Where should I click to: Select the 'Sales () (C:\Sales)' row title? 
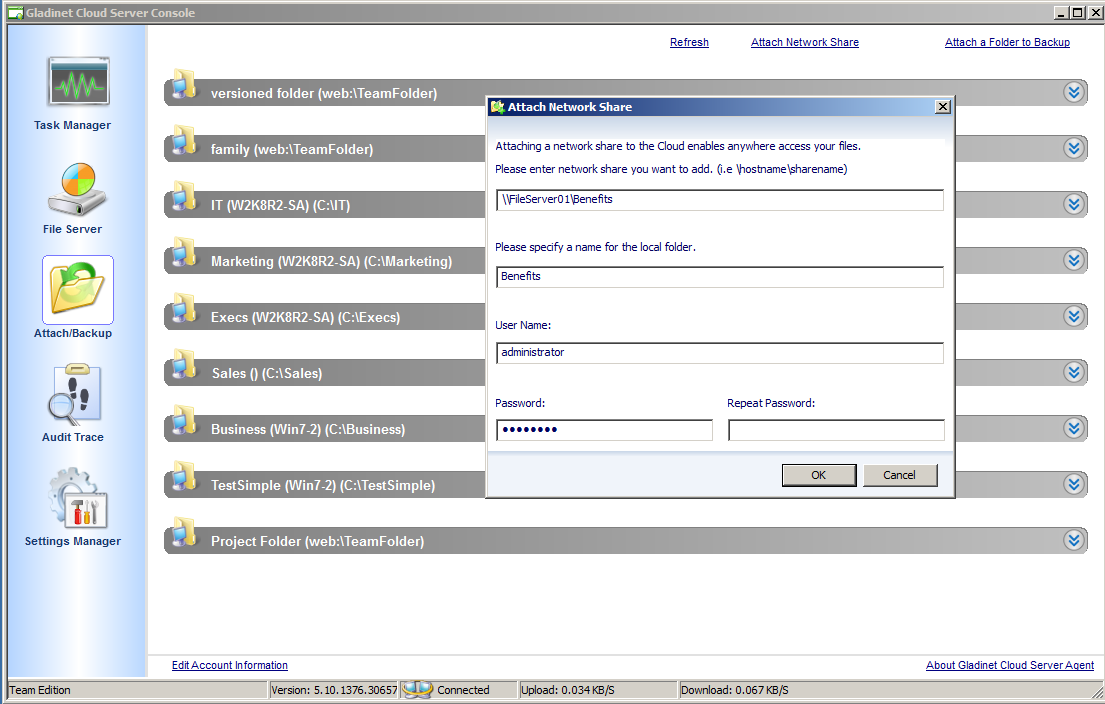pos(267,373)
